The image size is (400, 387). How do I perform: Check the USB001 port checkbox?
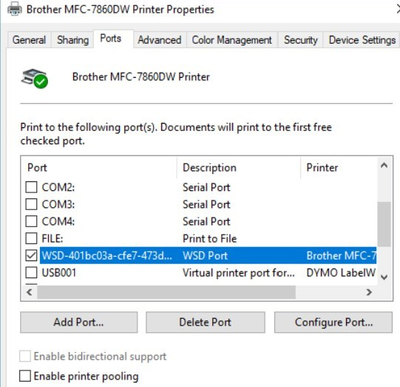click(31, 273)
